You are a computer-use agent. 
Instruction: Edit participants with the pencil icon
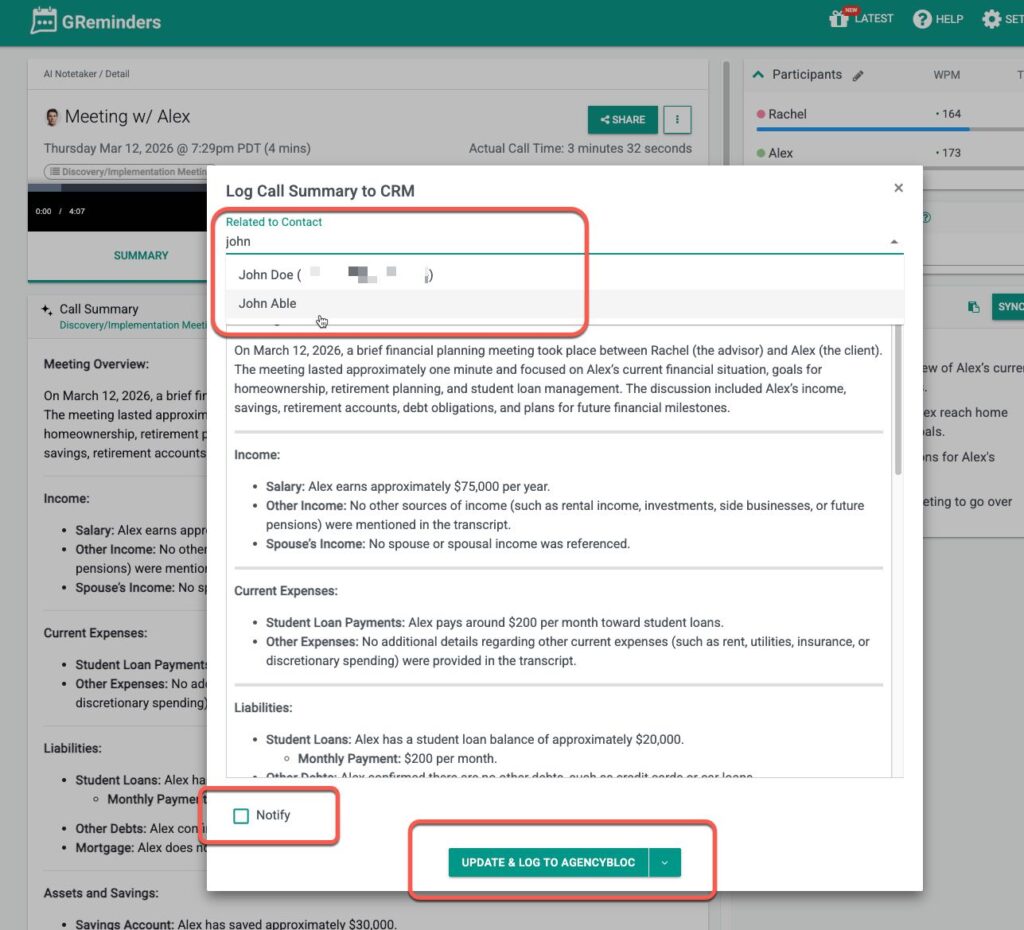pos(858,76)
